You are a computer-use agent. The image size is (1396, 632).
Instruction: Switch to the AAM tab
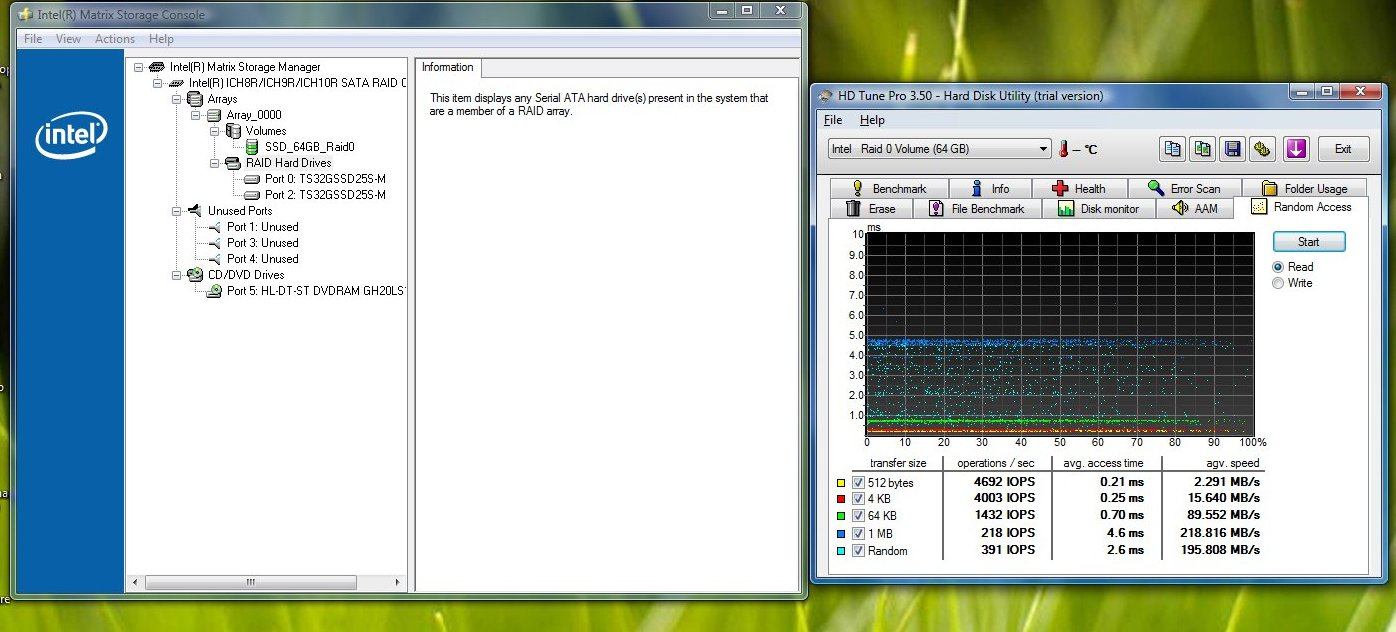pos(1194,208)
